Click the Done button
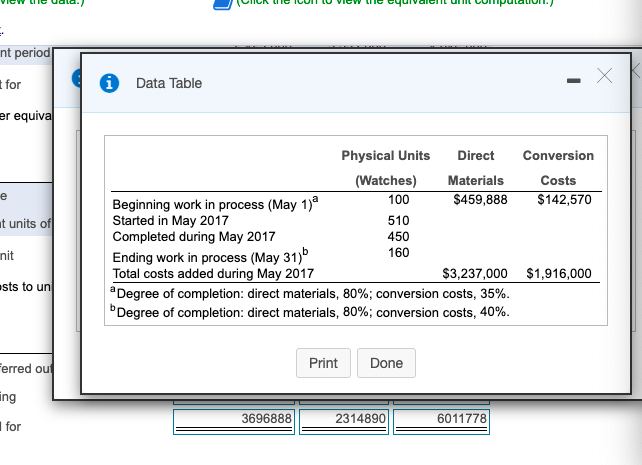Screen dimensions: 642x465 coord(386,363)
